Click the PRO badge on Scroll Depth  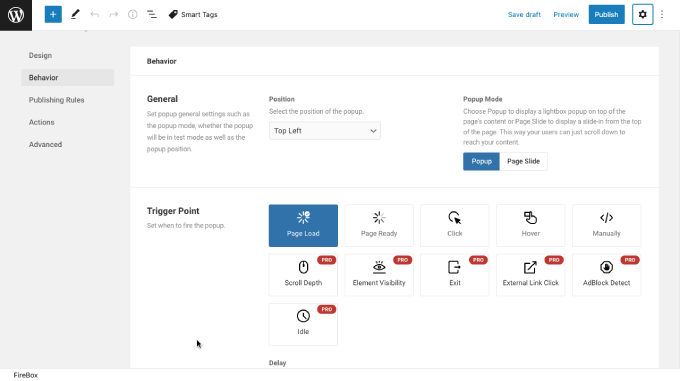click(x=327, y=260)
